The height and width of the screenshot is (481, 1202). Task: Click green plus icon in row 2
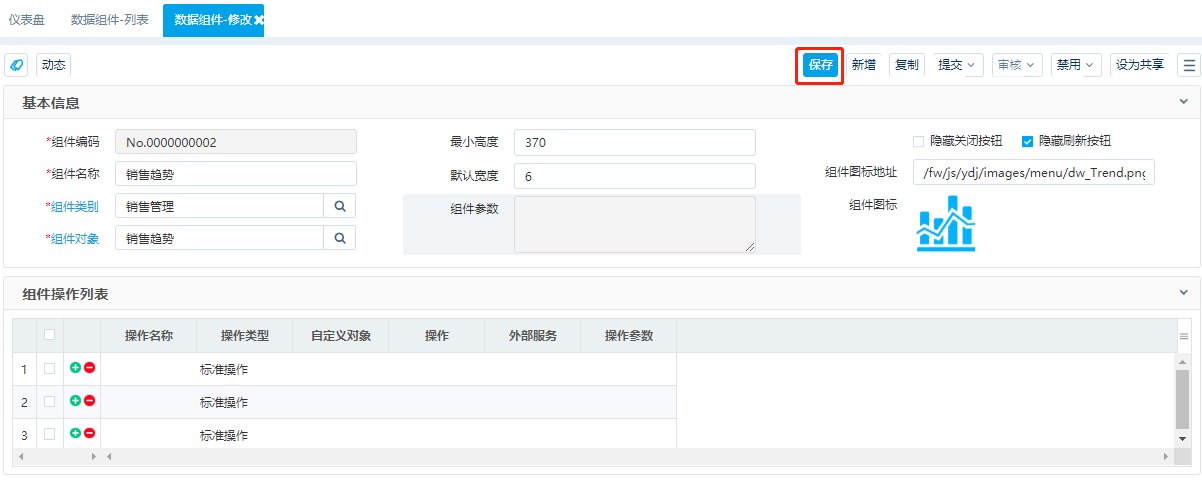tap(75, 401)
